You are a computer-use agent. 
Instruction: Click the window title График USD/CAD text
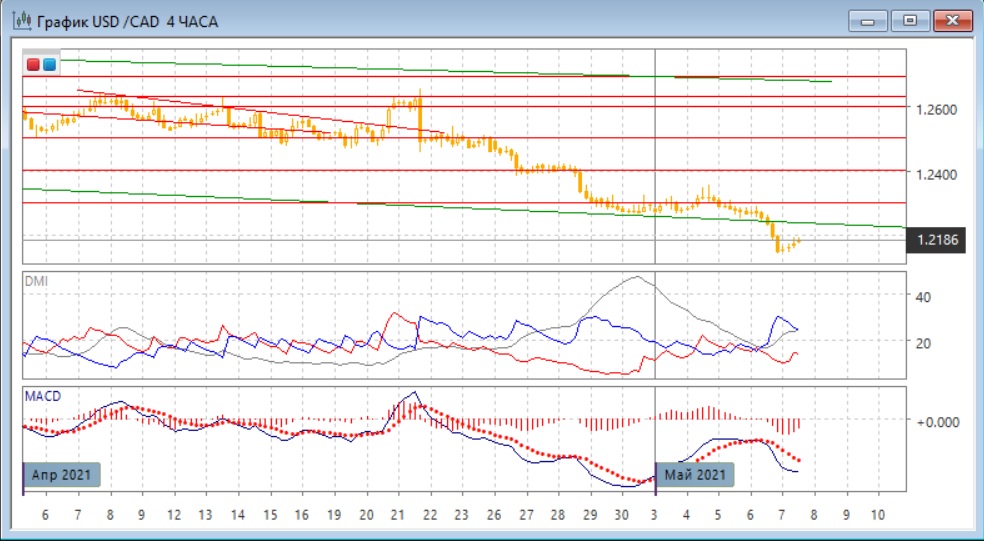[127, 20]
